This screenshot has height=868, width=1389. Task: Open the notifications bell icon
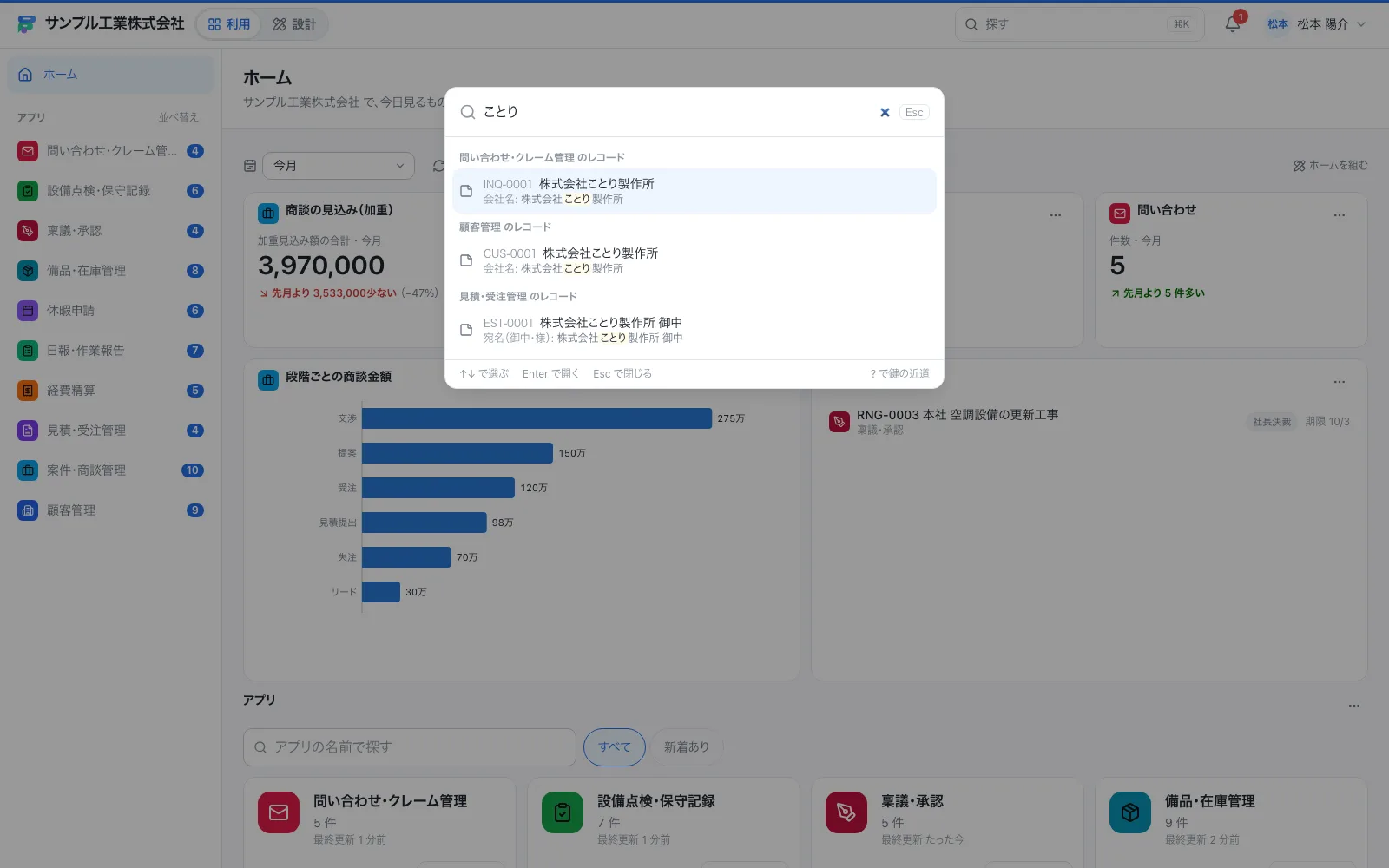[x=1233, y=24]
